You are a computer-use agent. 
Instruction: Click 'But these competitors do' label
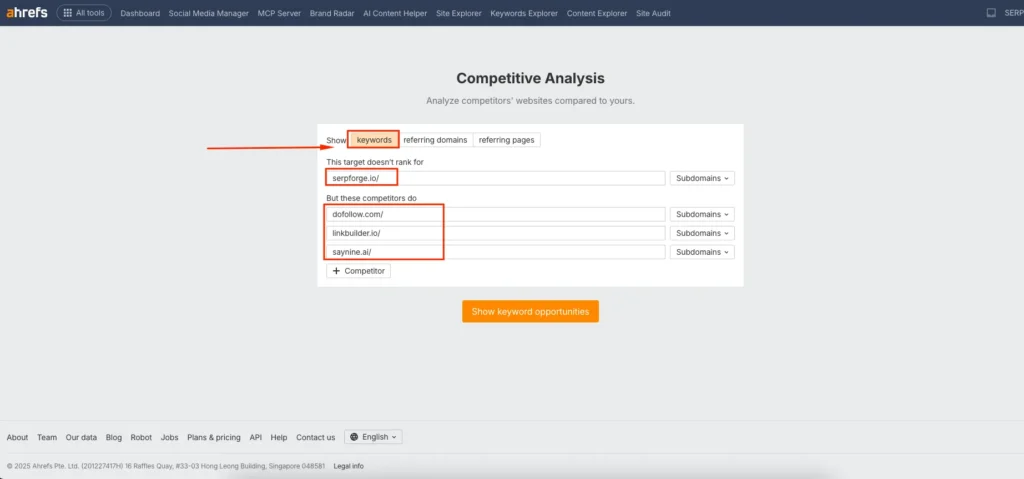click(372, 198)
